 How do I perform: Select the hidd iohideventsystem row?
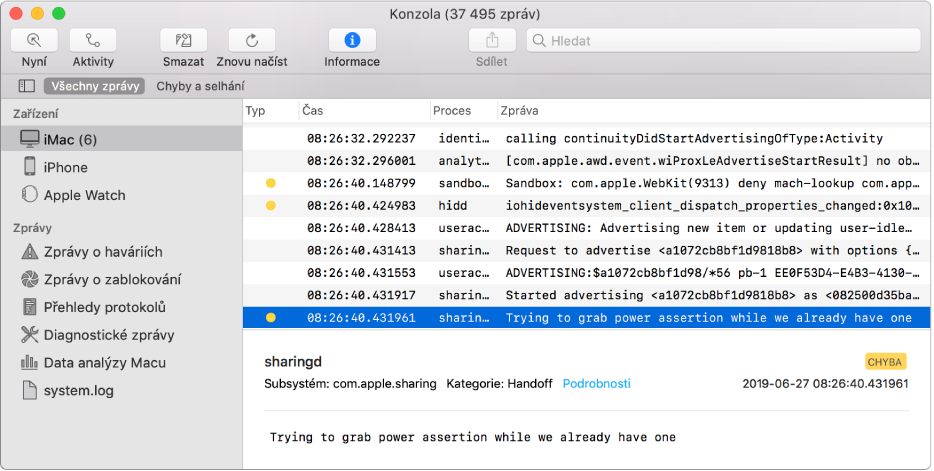[587, 205]
